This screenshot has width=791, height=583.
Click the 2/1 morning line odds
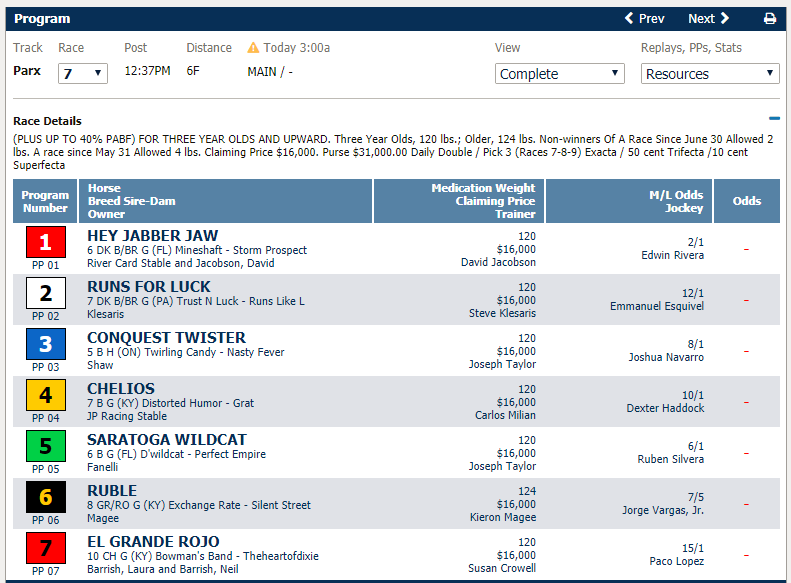pos(695,242)
